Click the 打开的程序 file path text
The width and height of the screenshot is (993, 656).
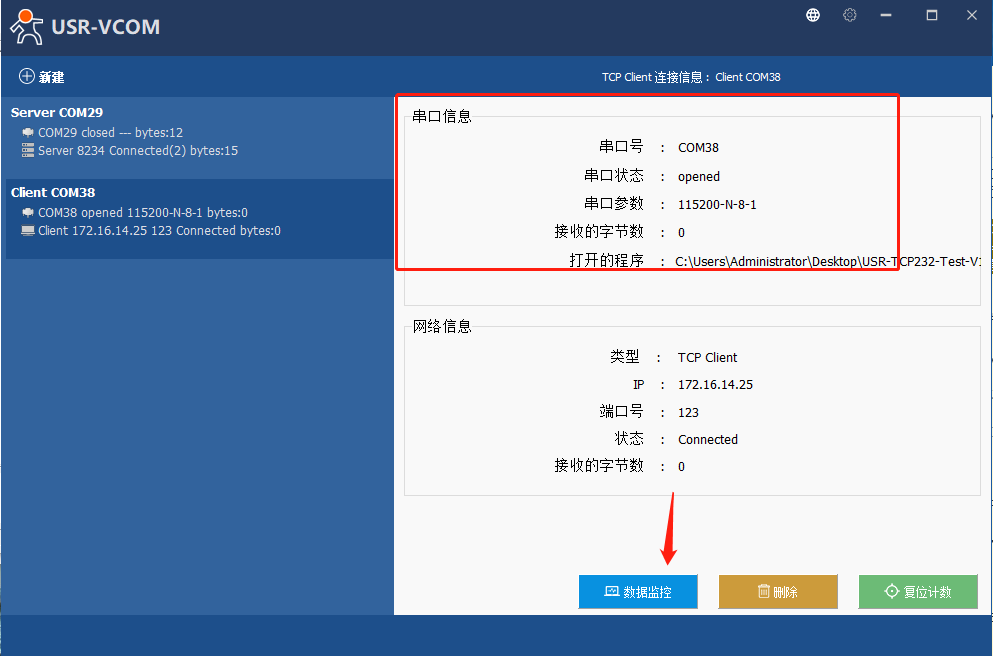pyautogui.click(x=827, y=261)
